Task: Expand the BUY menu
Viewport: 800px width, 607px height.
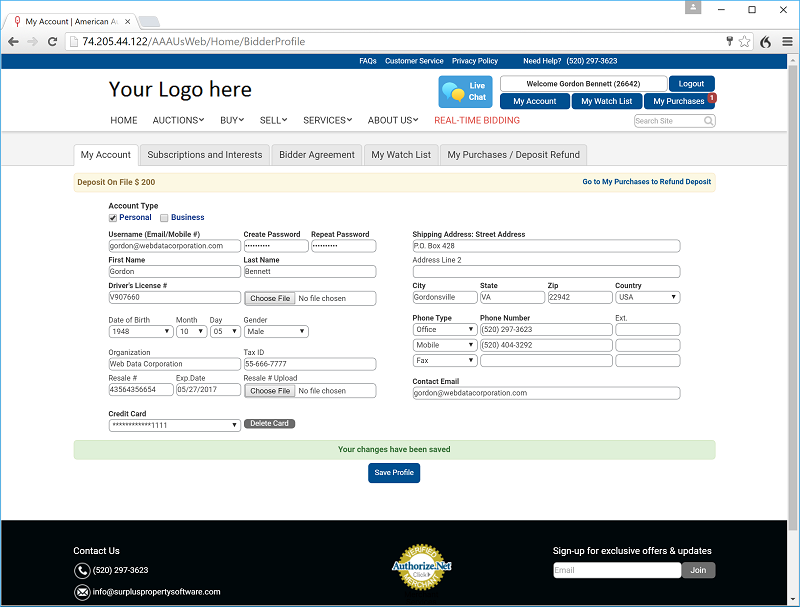Action: 232,120
